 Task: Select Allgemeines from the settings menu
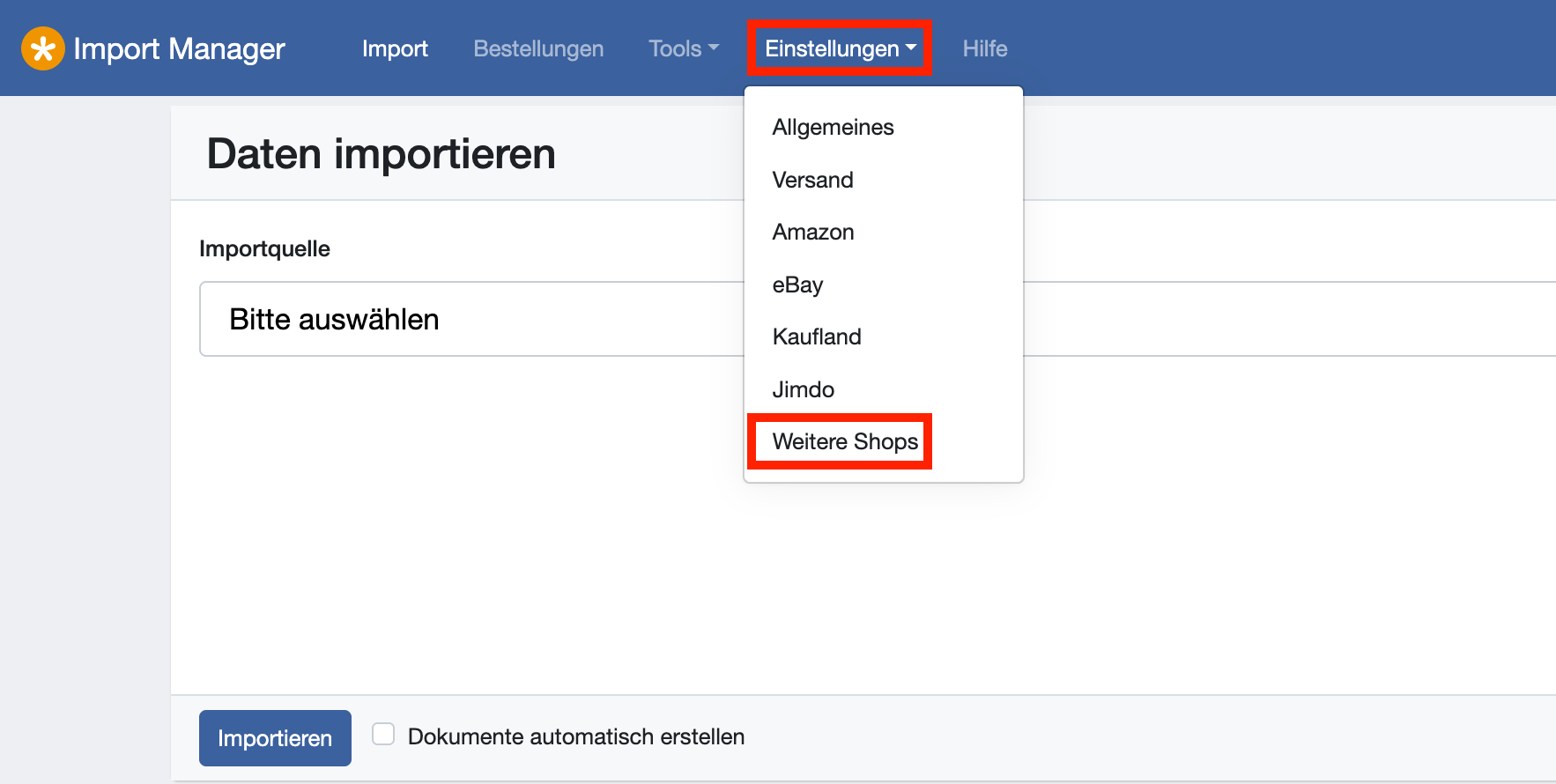pyautogui.click(x=833, y=128)
